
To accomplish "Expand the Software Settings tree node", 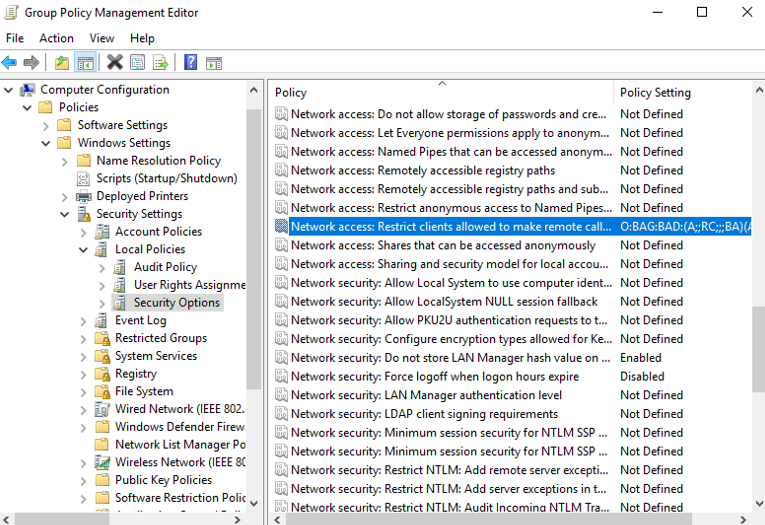I will point(46,125).
